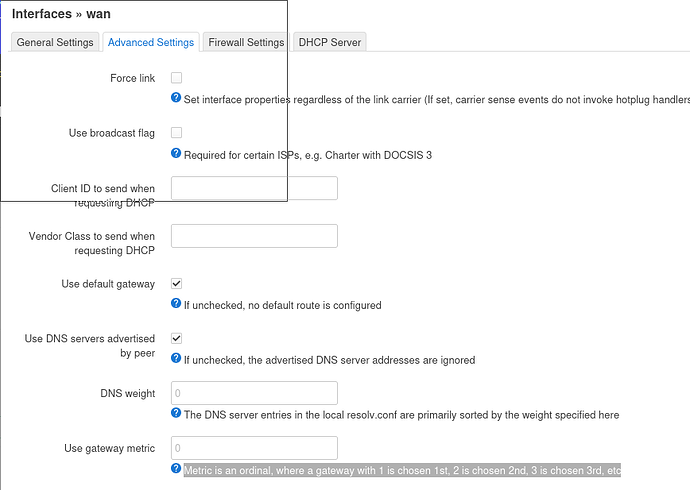The height and width of the screenshot is (490, 690).
Task: Click help icon next to DOCSIS 3 hint
Action: click(176, 153)
